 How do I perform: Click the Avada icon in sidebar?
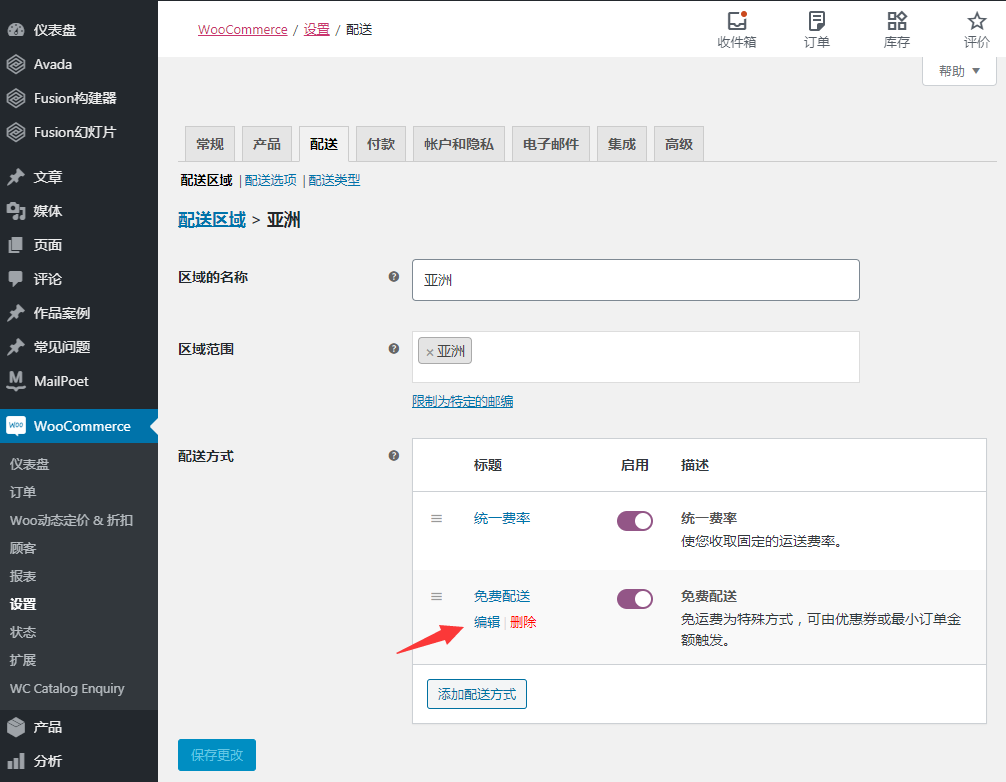pyautogui.click(x=16, y=64)
